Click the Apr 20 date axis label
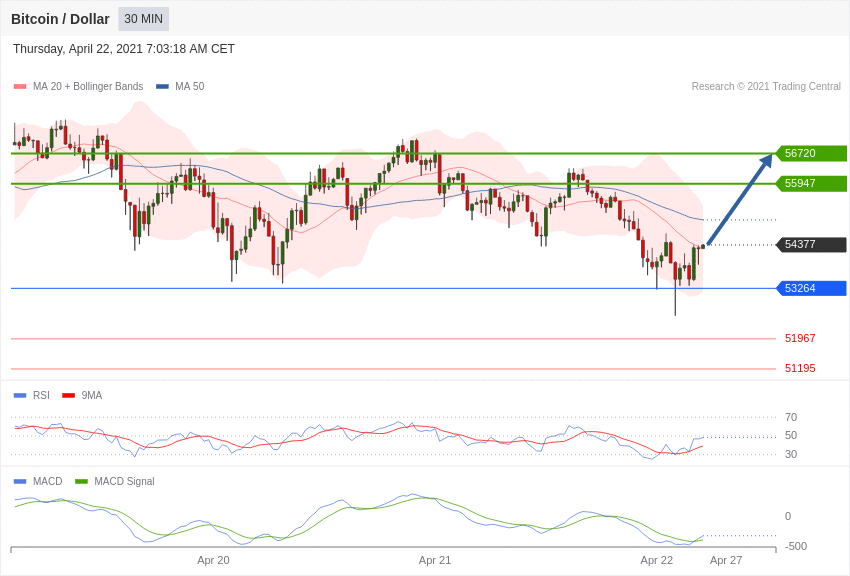This screenshot has height=576, width=850. pyautogui.click(x=213, y=560)
